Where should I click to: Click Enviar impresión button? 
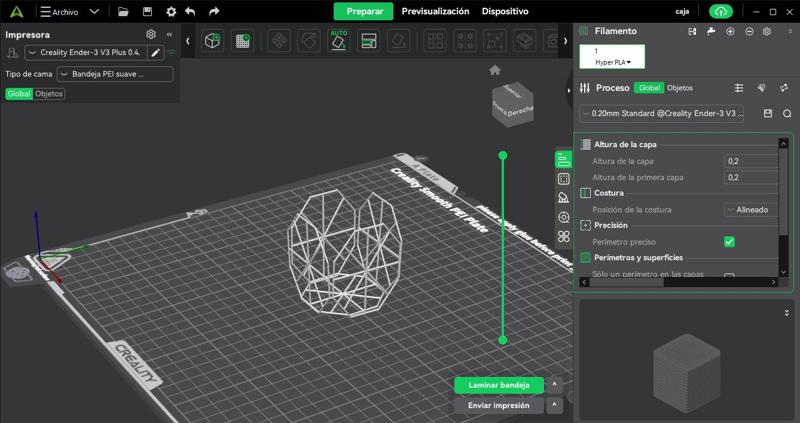[x=499, y=406]
